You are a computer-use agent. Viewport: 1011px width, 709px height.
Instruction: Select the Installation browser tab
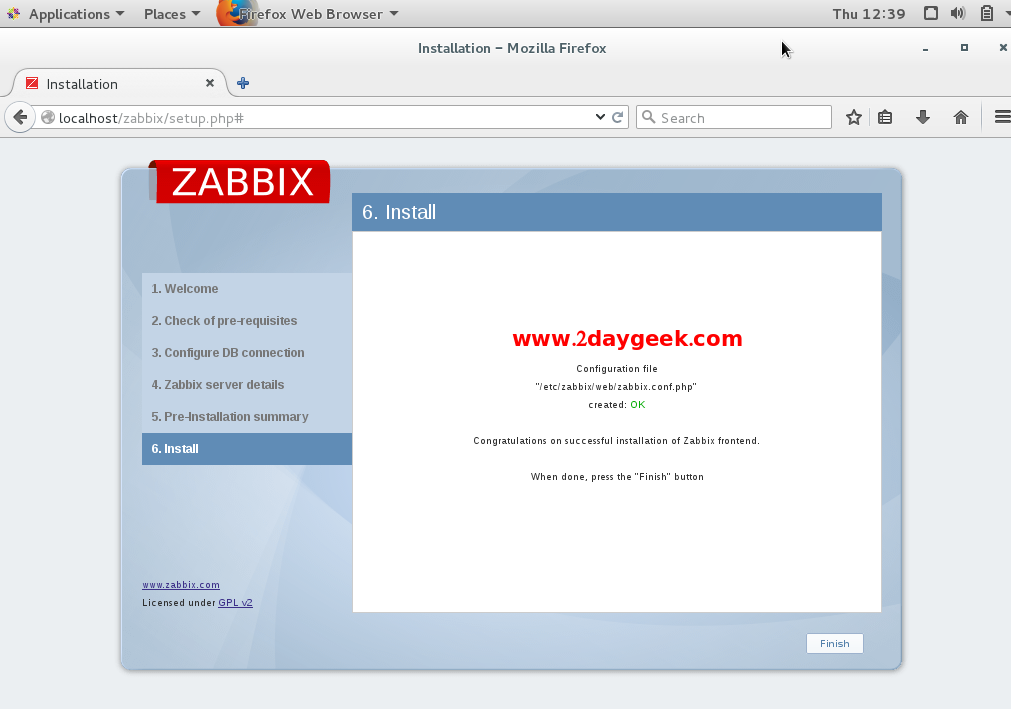click(119, 84)
